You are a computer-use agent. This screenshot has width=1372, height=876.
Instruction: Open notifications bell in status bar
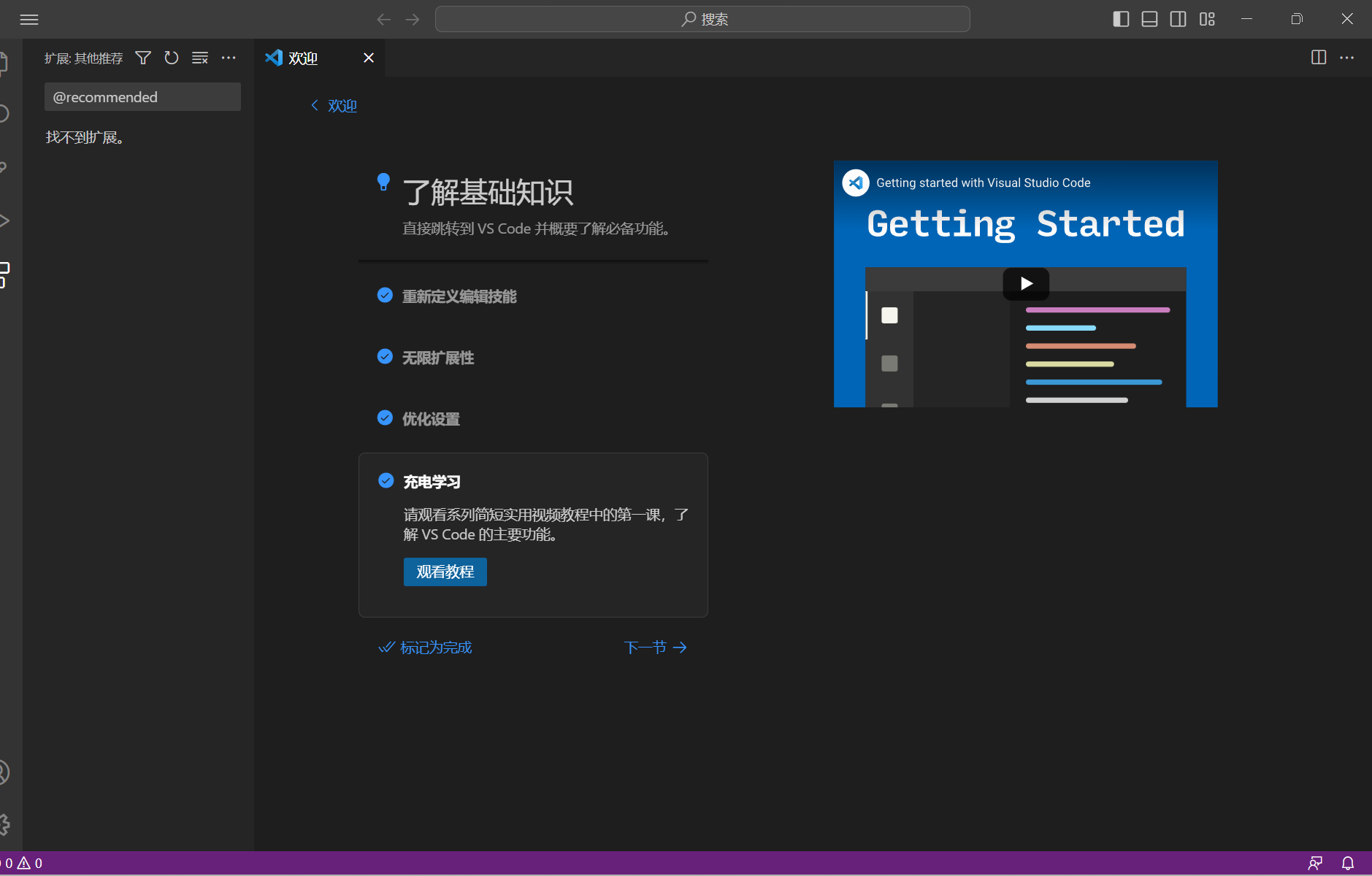[1348, 864]
